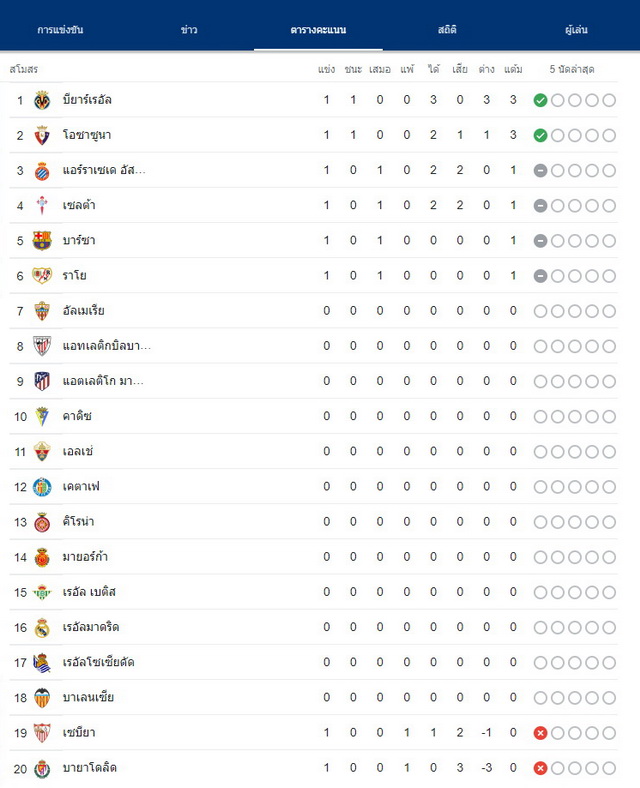Click the Atletico Madrid crest icon
The height and width of the screenshot is (788, 640).
[42, 381]
